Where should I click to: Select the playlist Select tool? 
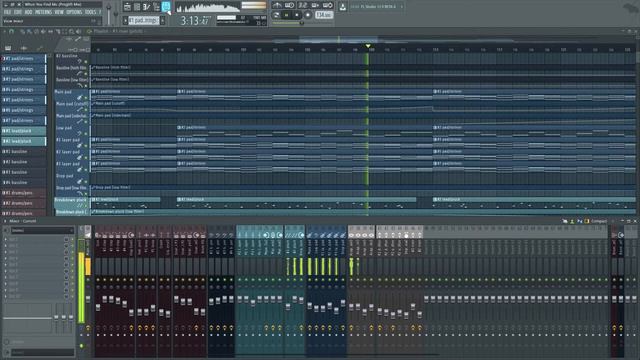tap(64, 31)
